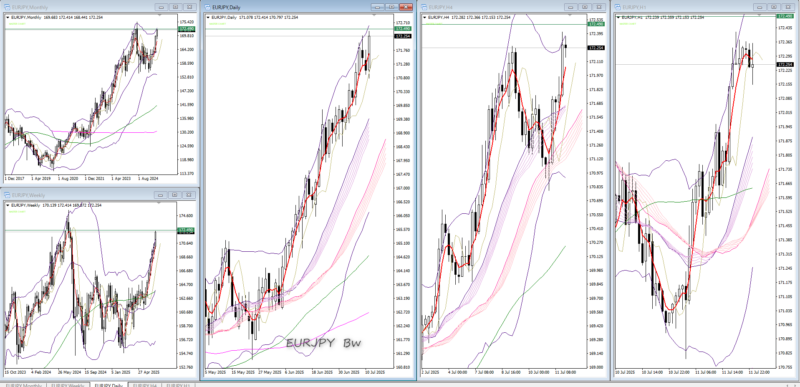800x387 pixels.
Task: Click the black 172.254 current price label on H1 chart
Action: (x=784, y=64)
